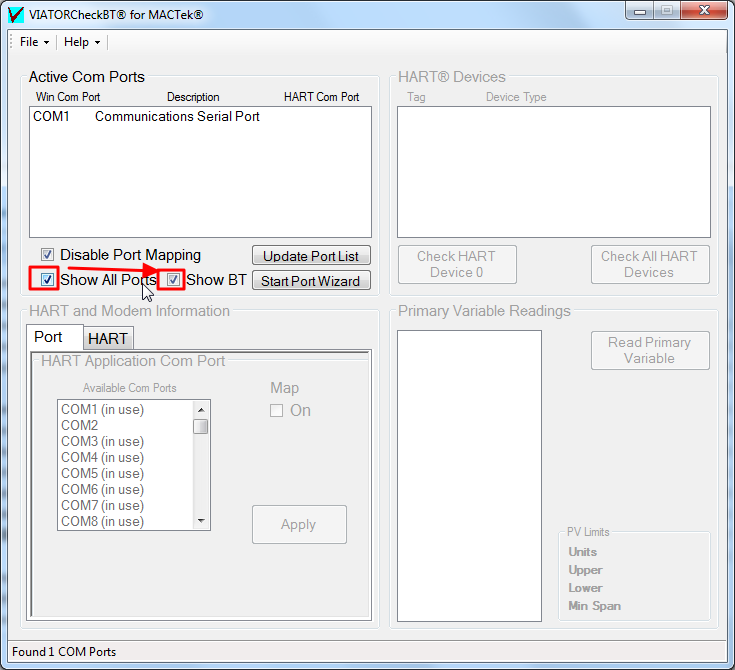735x670 pixels.
Task: Toggle the Show BT checkbox
Action: tap(173, 280)
